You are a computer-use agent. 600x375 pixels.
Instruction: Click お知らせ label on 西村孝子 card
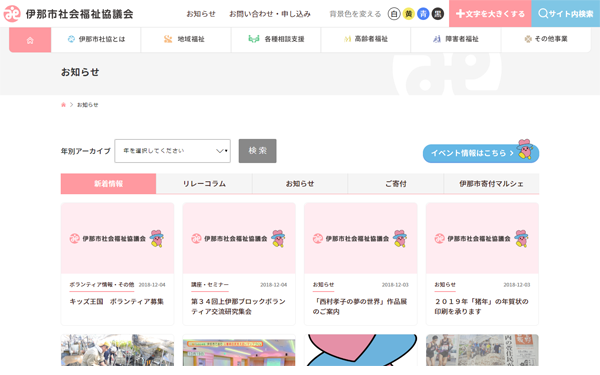[323, 285]
